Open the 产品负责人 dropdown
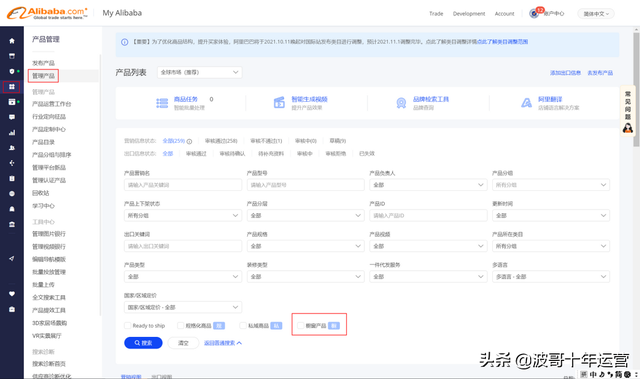The width and height of the screenshot is (640, 379). (x=428, y=185)
